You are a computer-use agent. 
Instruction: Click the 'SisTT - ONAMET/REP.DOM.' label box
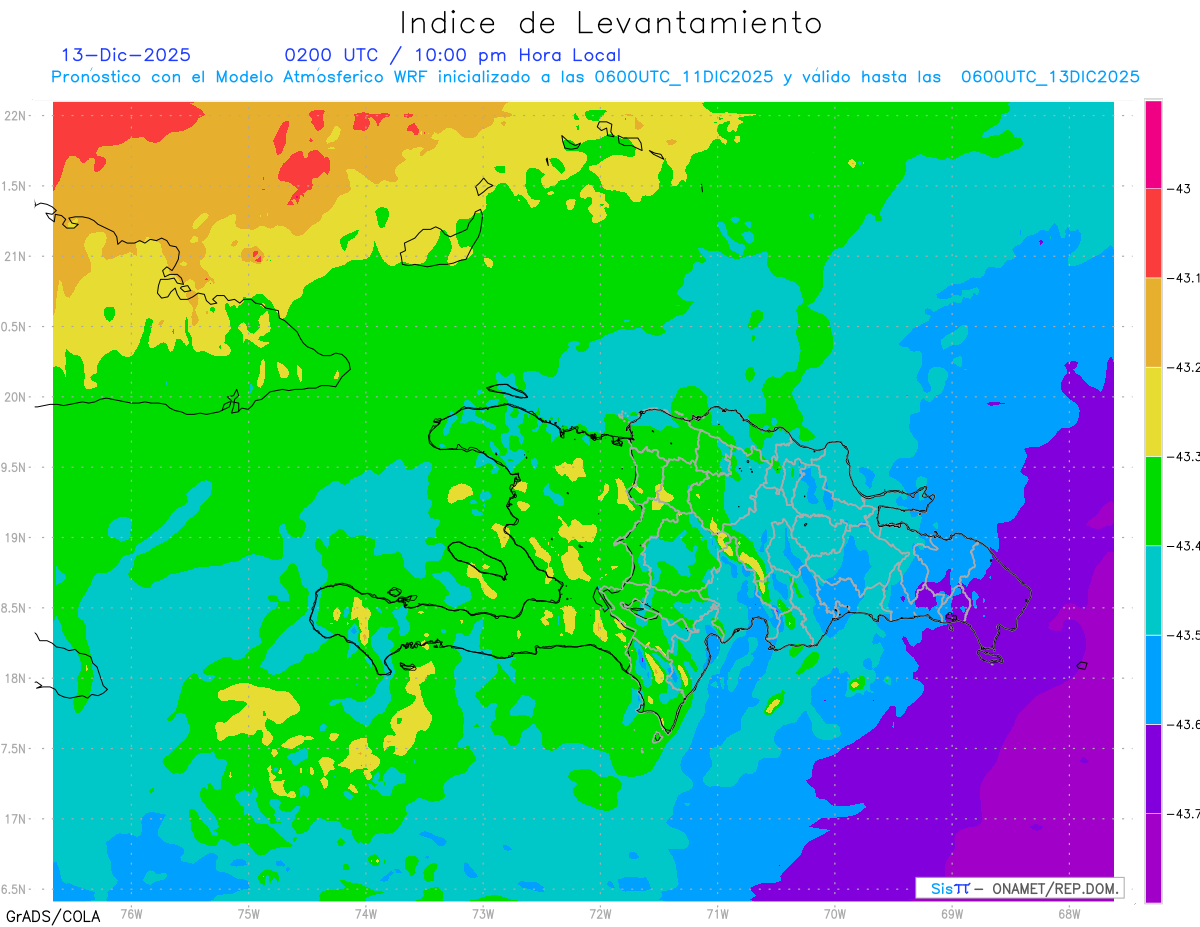click(x=1020, y=888)
